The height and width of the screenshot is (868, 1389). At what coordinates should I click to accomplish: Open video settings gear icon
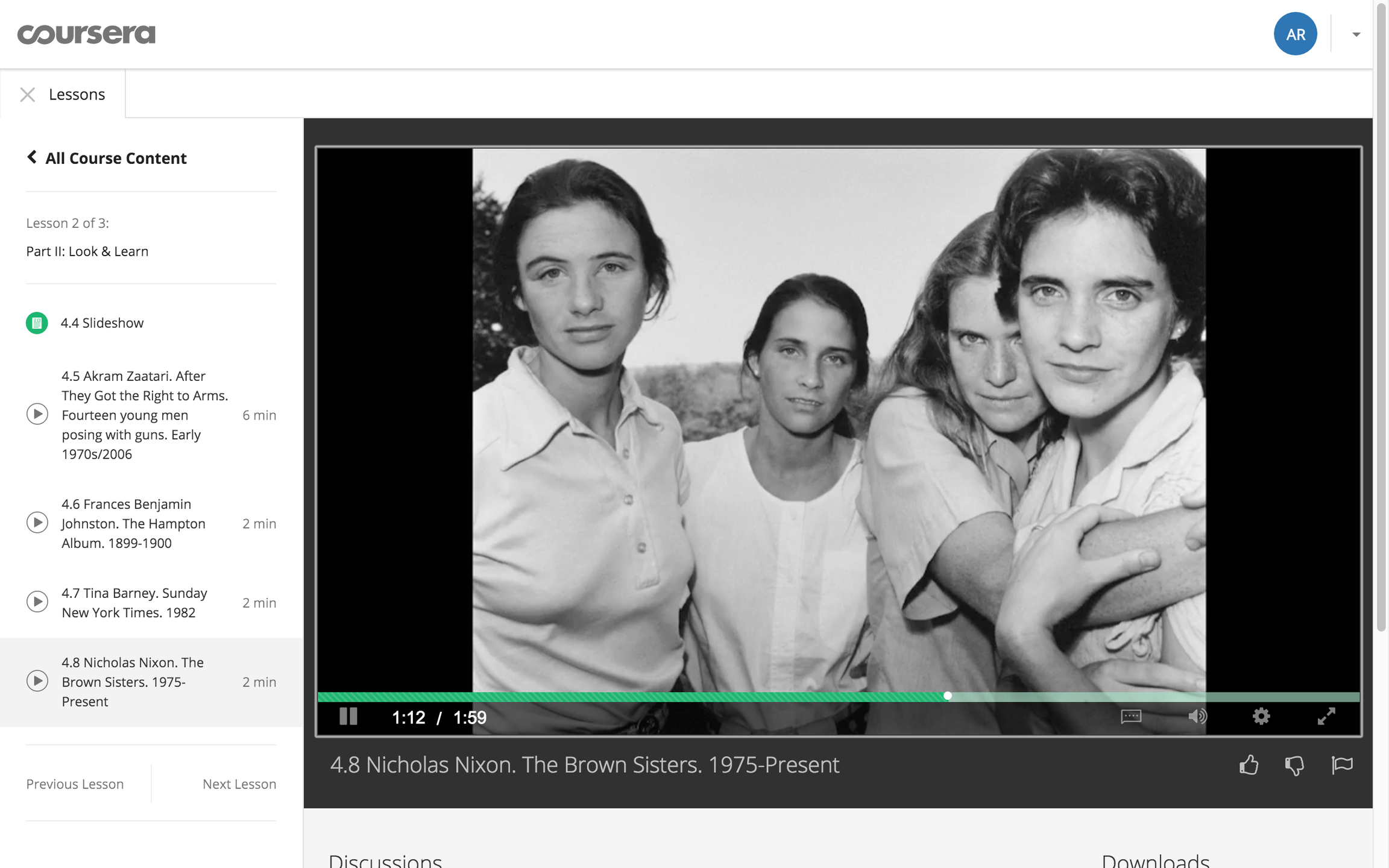pos(1261,716)
